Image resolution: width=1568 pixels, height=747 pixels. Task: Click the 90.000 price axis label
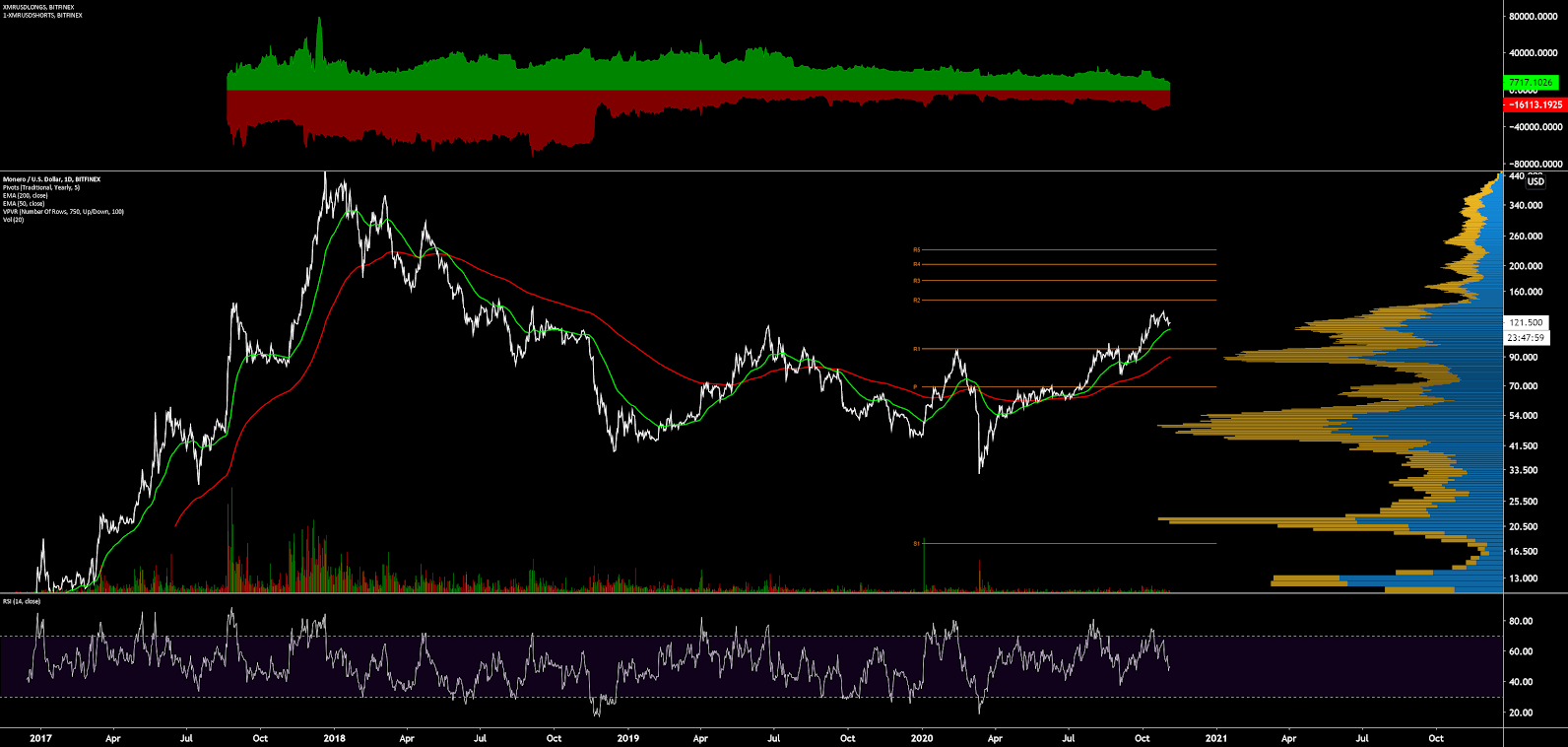1523,357
